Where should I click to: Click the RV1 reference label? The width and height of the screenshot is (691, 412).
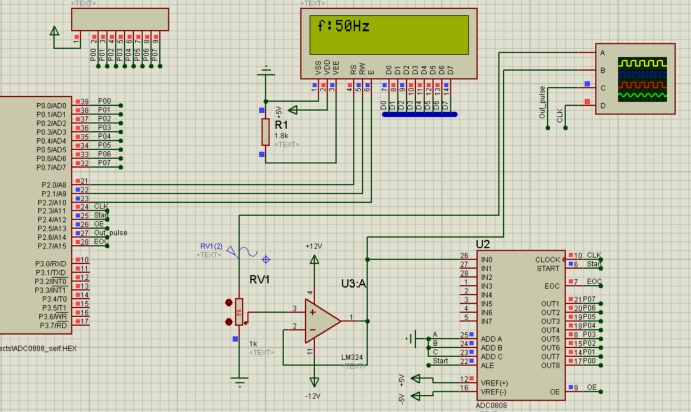(x=259, y=279)
